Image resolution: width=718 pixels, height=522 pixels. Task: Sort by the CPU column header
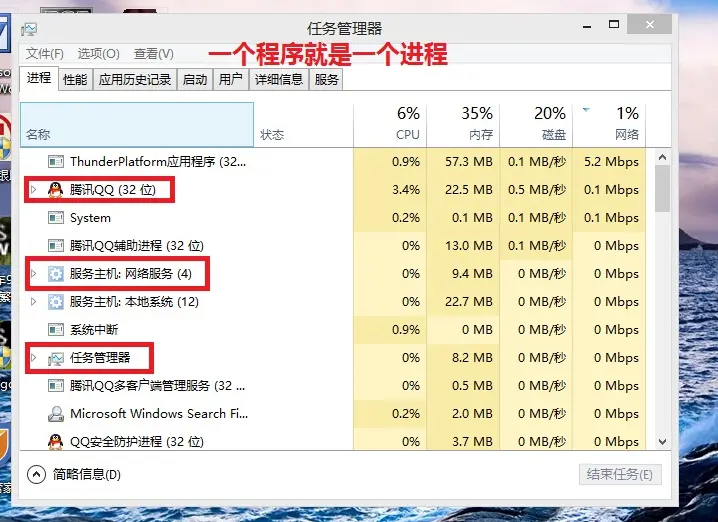390,125
